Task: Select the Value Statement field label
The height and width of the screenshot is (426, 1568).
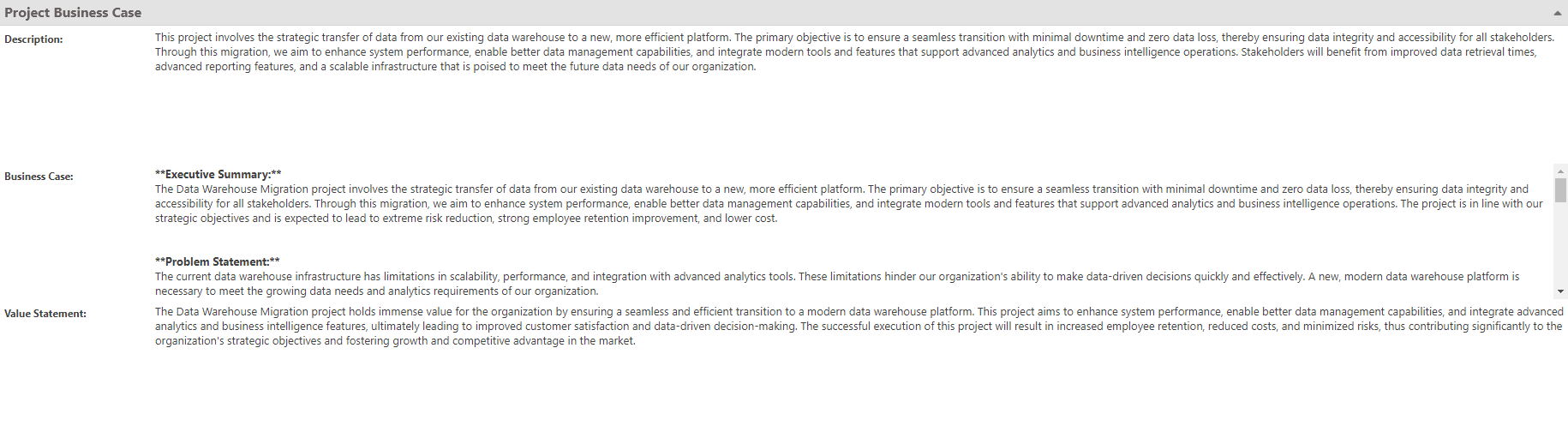Action: (x=45, y=314)
